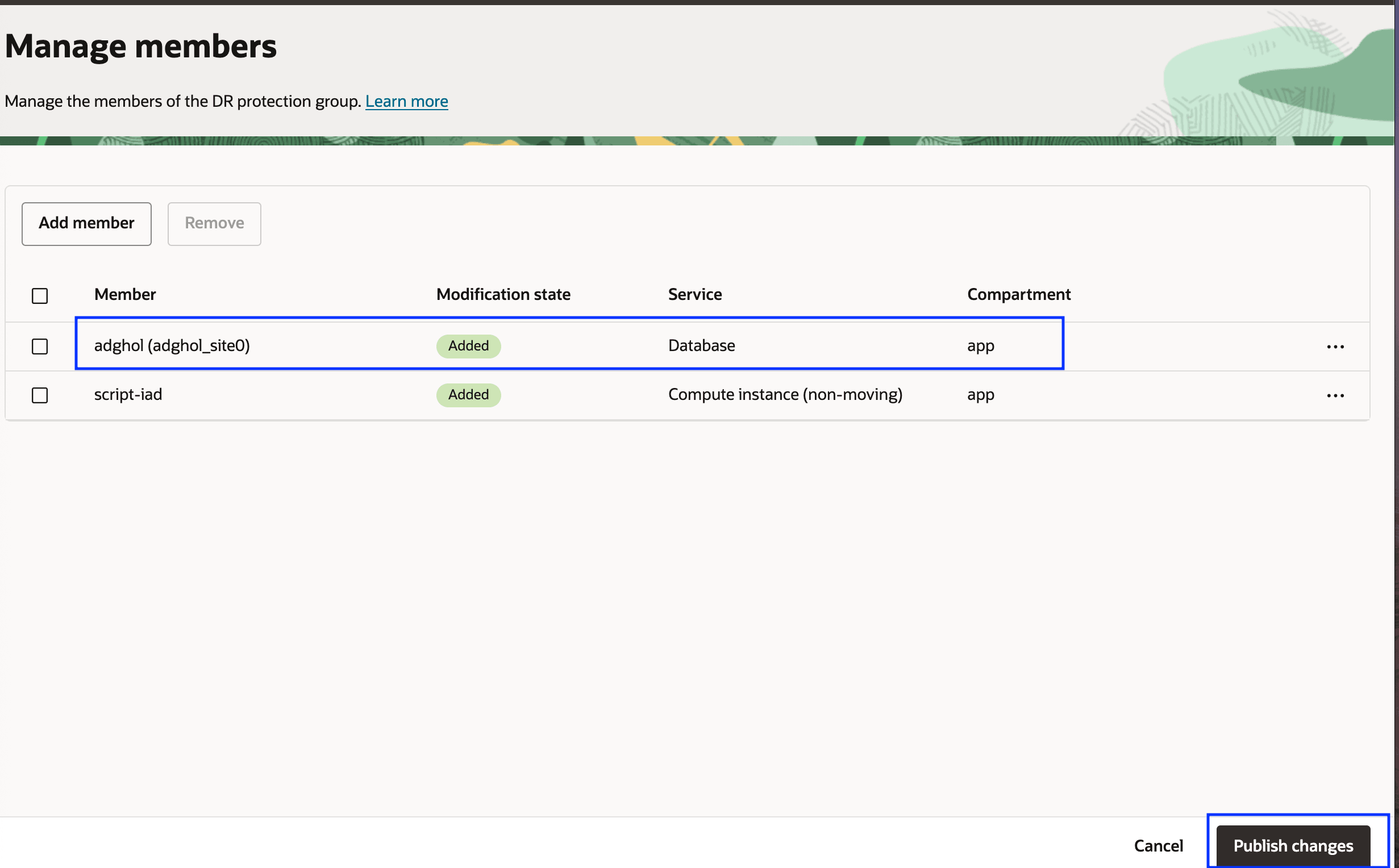Click the Remove button
The image size is (1399, 868).
(214, 223)
